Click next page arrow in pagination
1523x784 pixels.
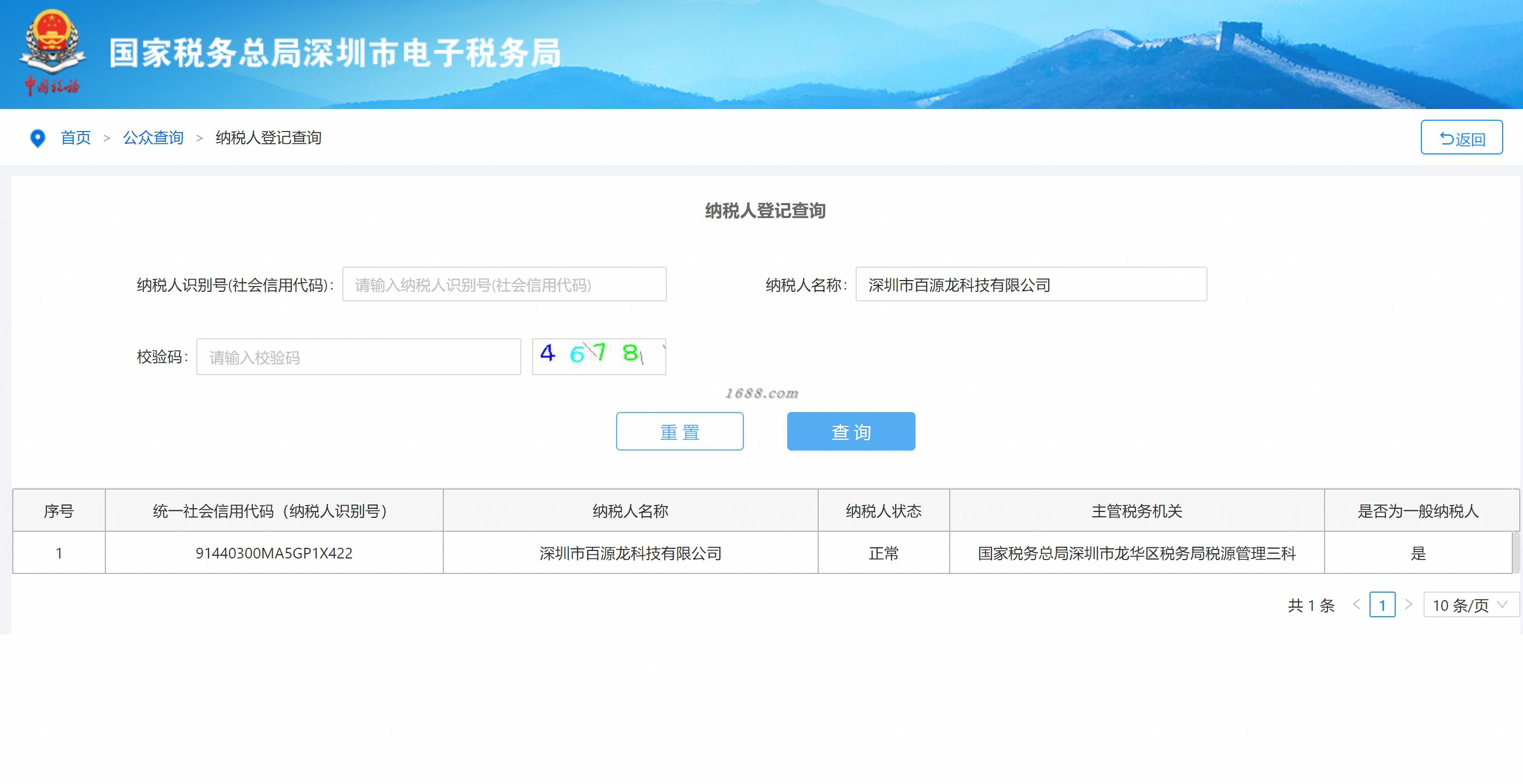click(1409, 604)
